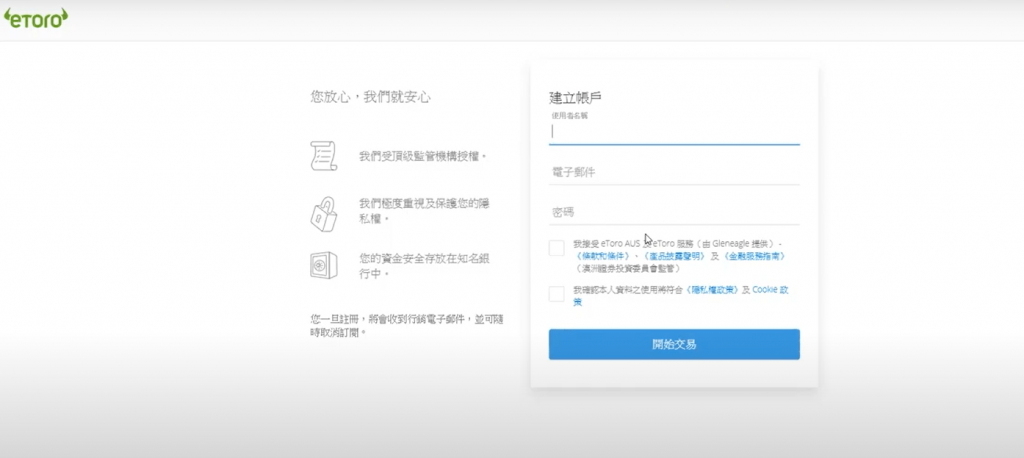Click the scroll document icon beside regulation text
Image resolution: width=1024 pixels, height=458 pixels.
pos(323,155)
